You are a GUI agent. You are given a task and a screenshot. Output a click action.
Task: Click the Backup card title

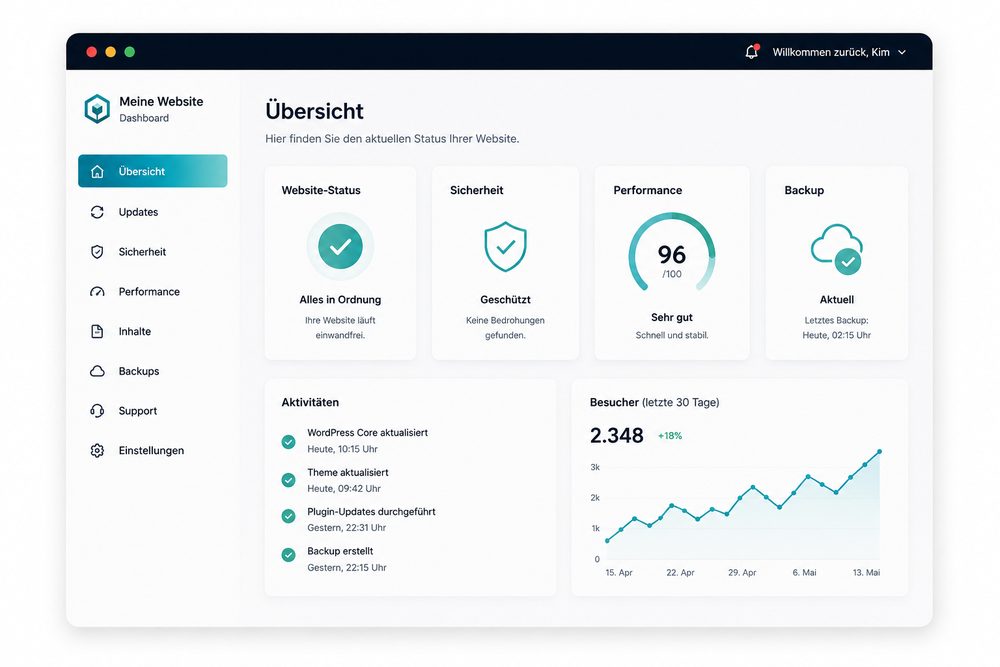click(x=804, y=190)
